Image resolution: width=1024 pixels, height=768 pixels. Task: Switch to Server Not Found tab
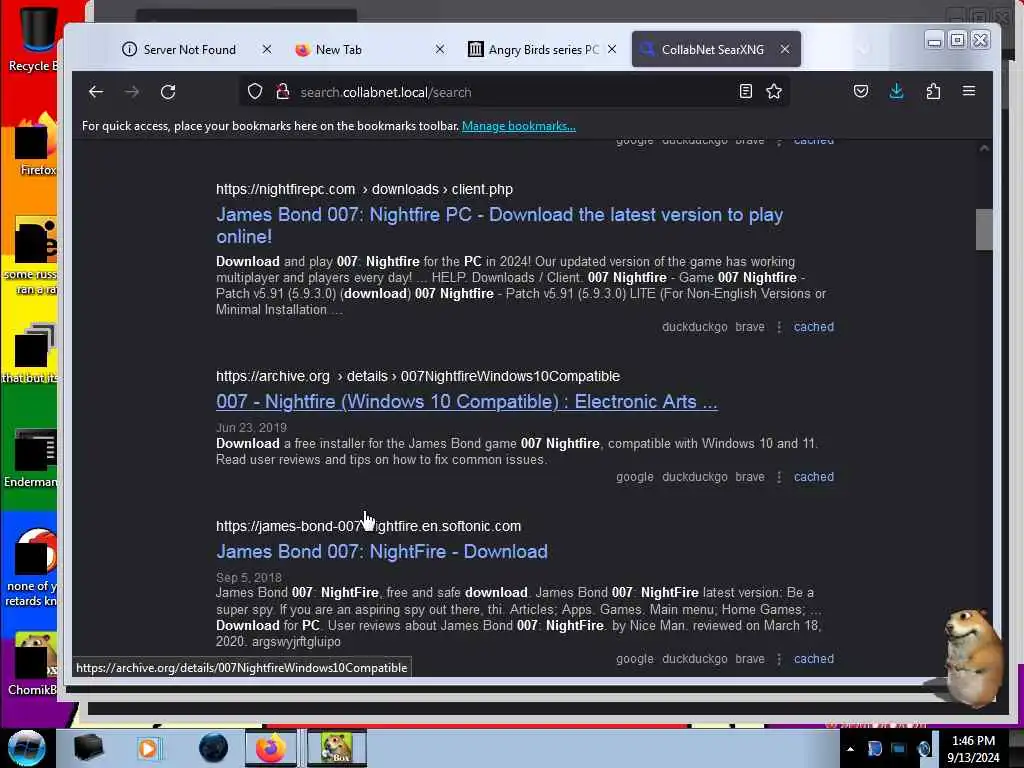tap(189, 50)
